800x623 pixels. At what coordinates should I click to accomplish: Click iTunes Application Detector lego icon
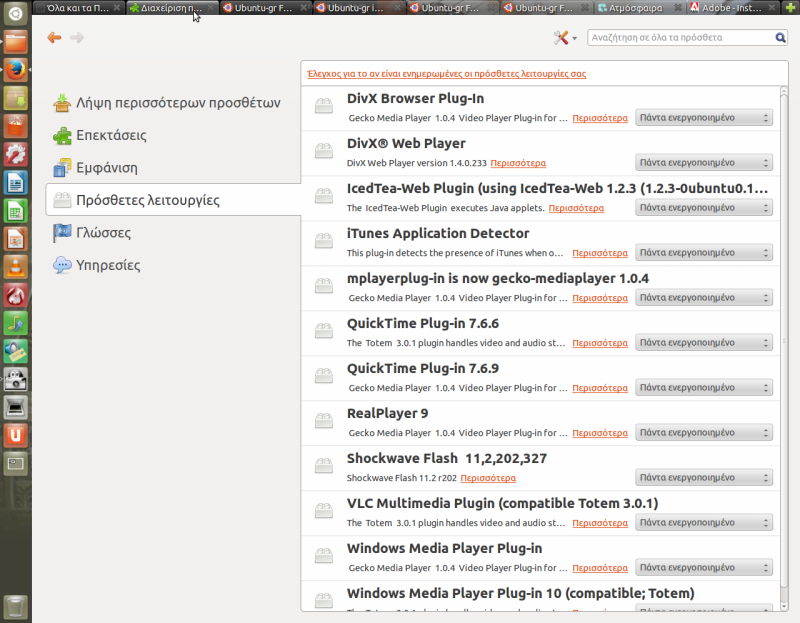[x=324, y=241]
